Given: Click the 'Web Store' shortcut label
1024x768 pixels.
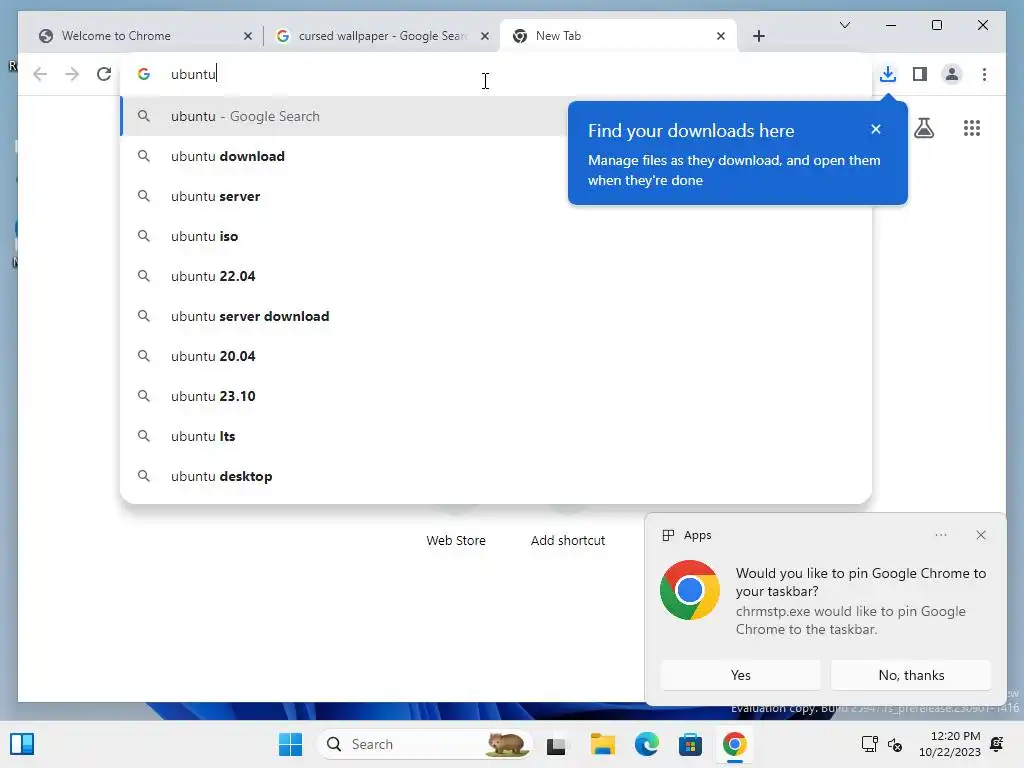Looking at the screenshot, I should 456,540.
